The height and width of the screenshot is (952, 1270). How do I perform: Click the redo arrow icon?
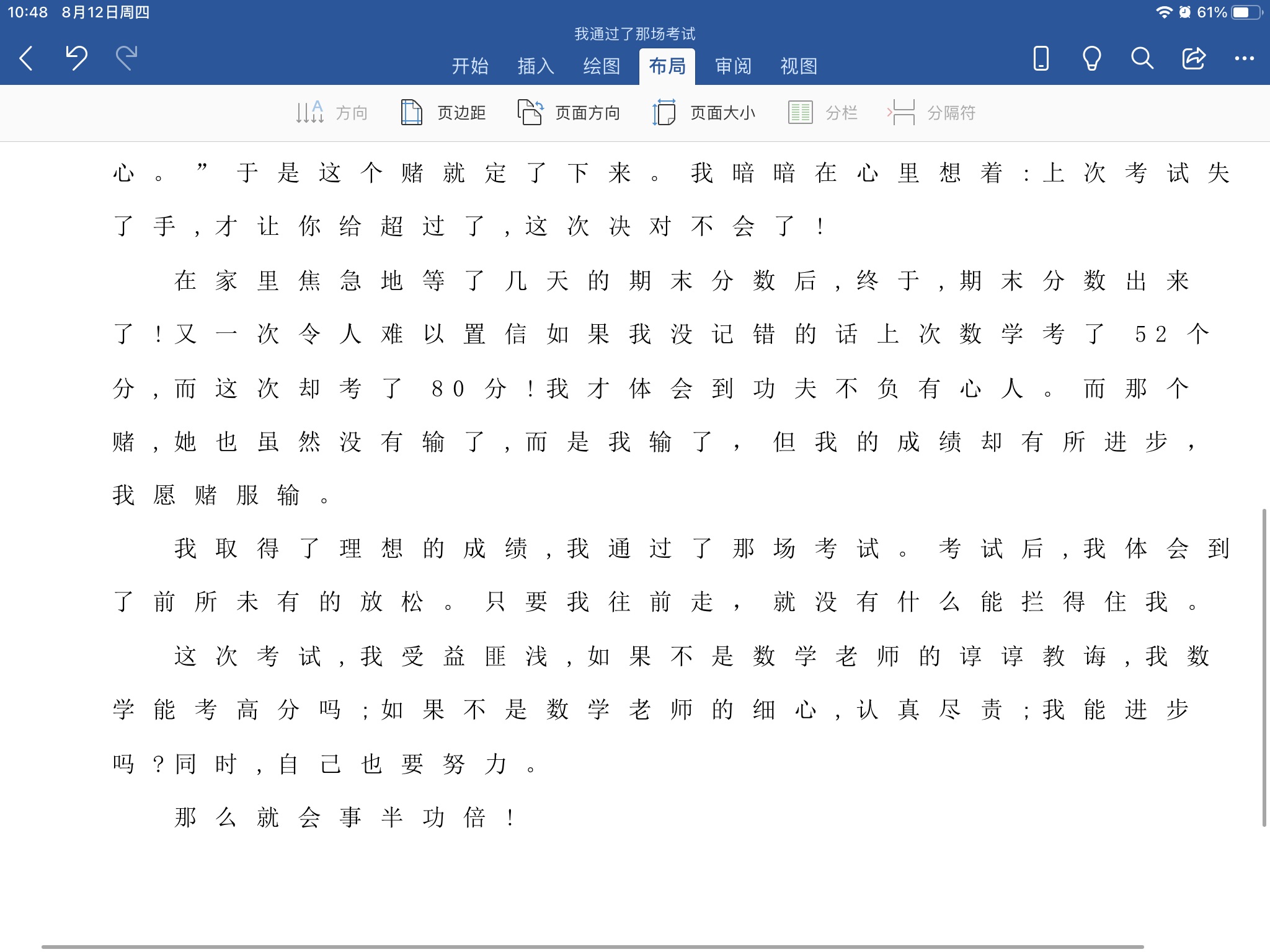[127, 58]
